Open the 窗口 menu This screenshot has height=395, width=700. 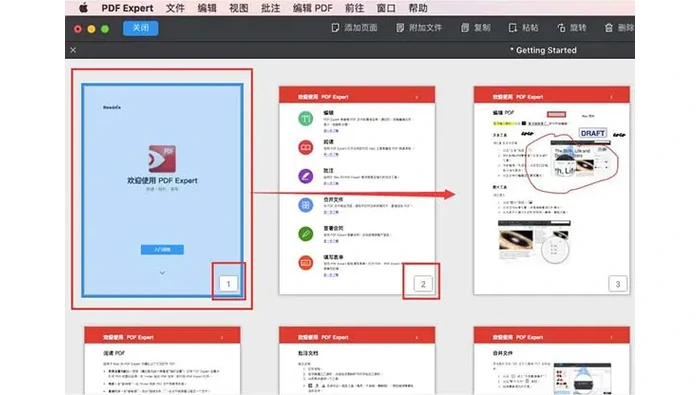coord(386,8)
